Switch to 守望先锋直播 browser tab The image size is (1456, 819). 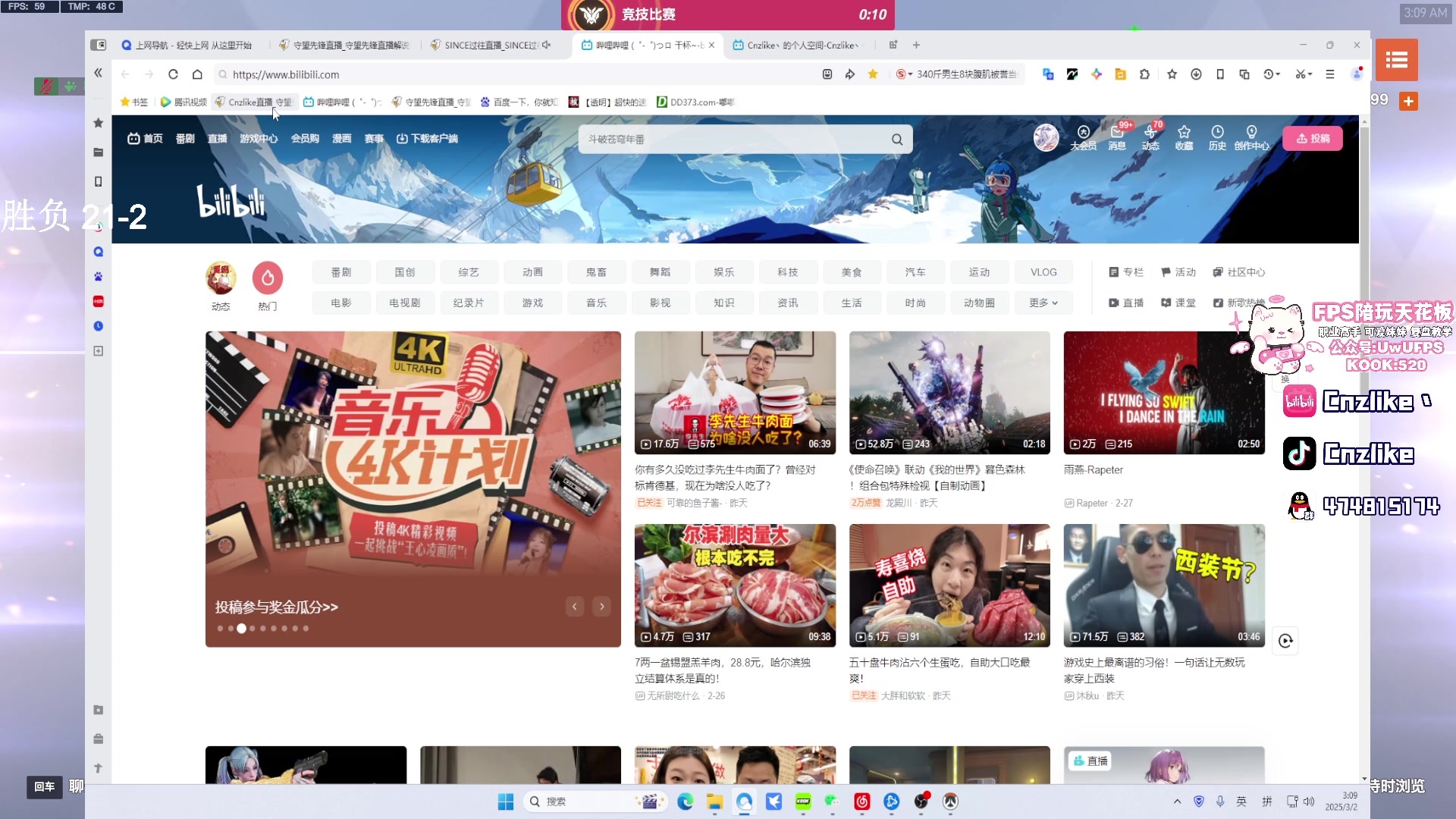tap(344, 45)
